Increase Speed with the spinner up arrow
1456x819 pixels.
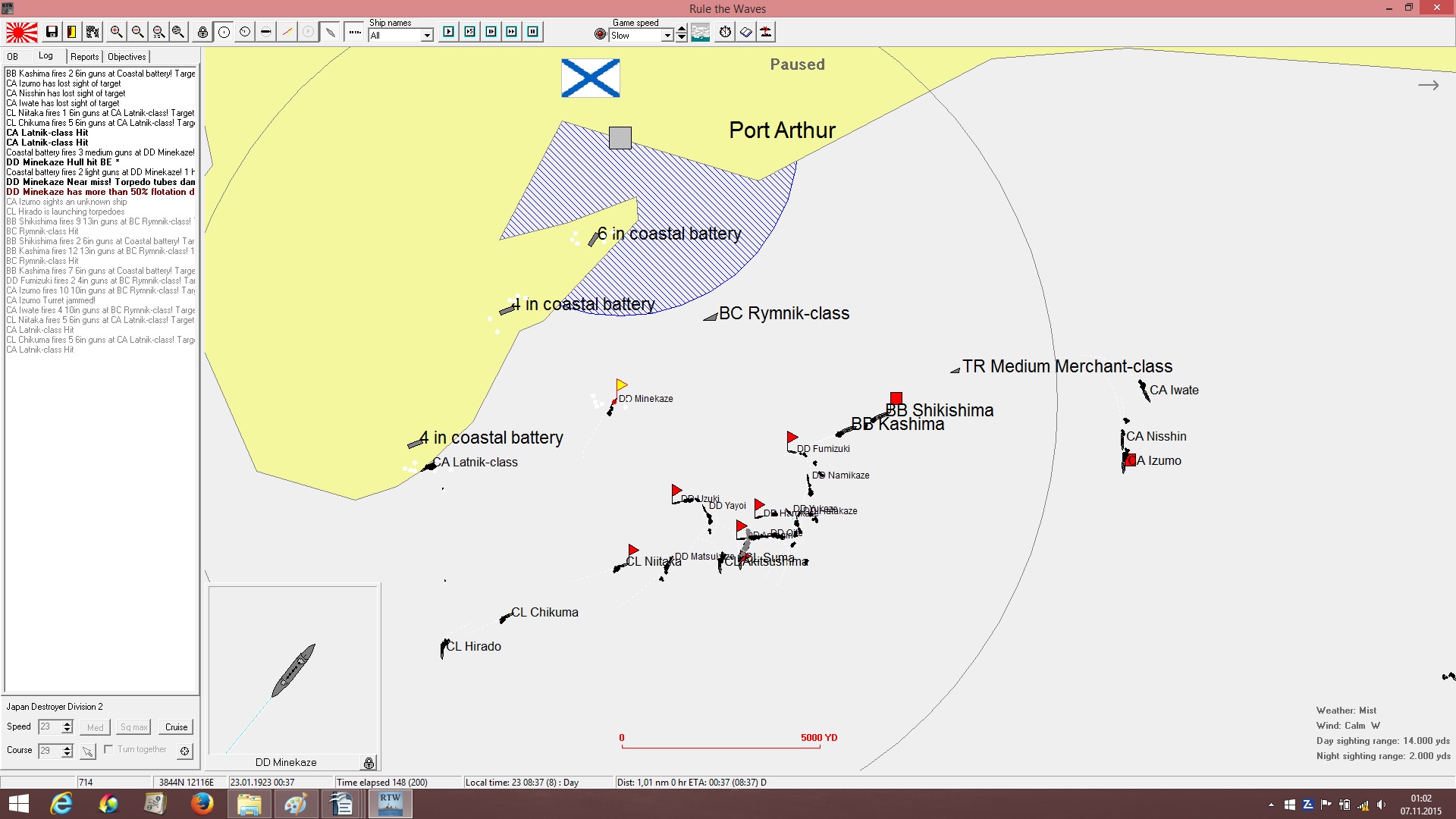click(x=67, y=723)
